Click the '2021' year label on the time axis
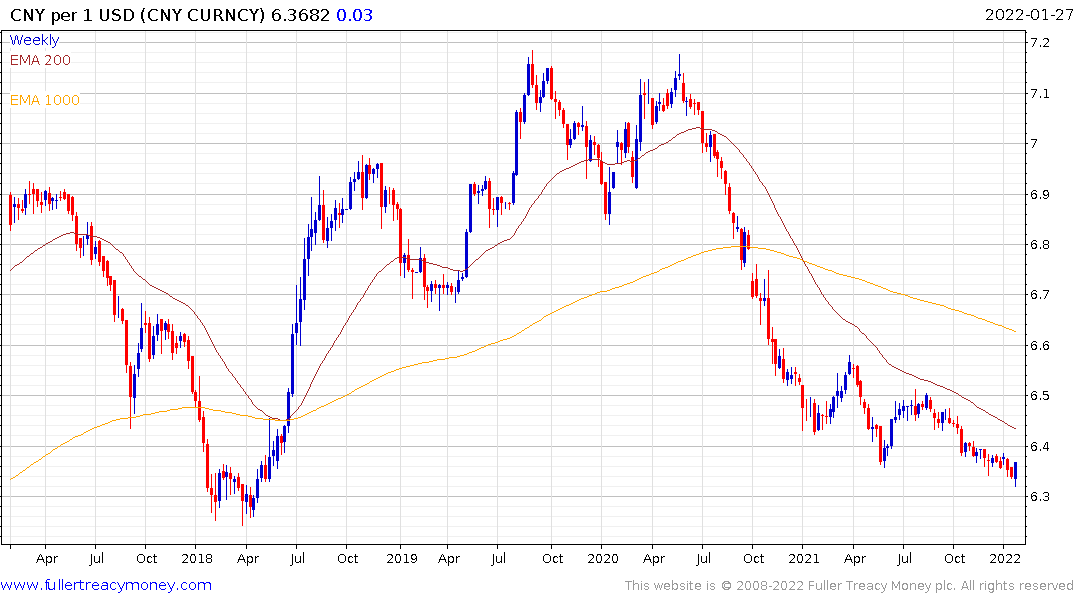 (x=804, y=558)
